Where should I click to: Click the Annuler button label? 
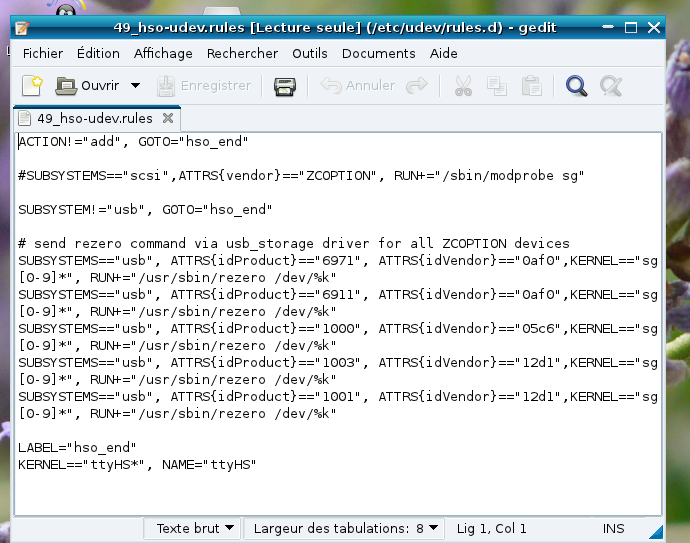click(370, 85)
